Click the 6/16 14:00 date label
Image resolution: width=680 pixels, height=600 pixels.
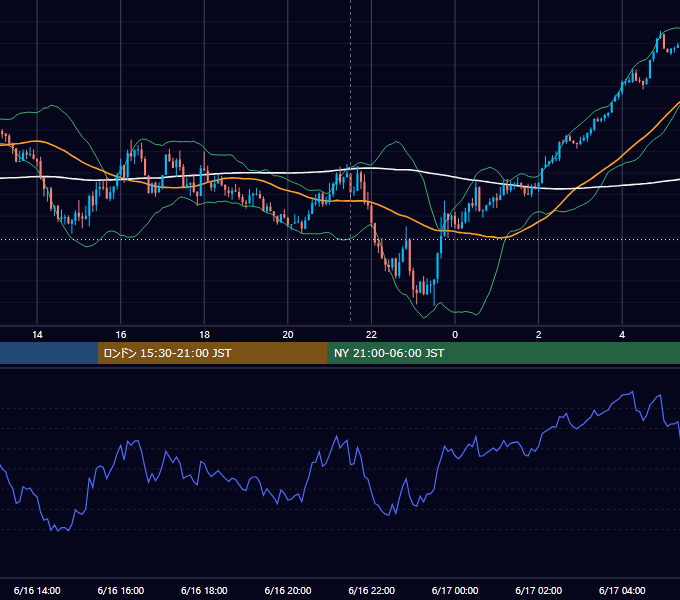click(37, 590)
